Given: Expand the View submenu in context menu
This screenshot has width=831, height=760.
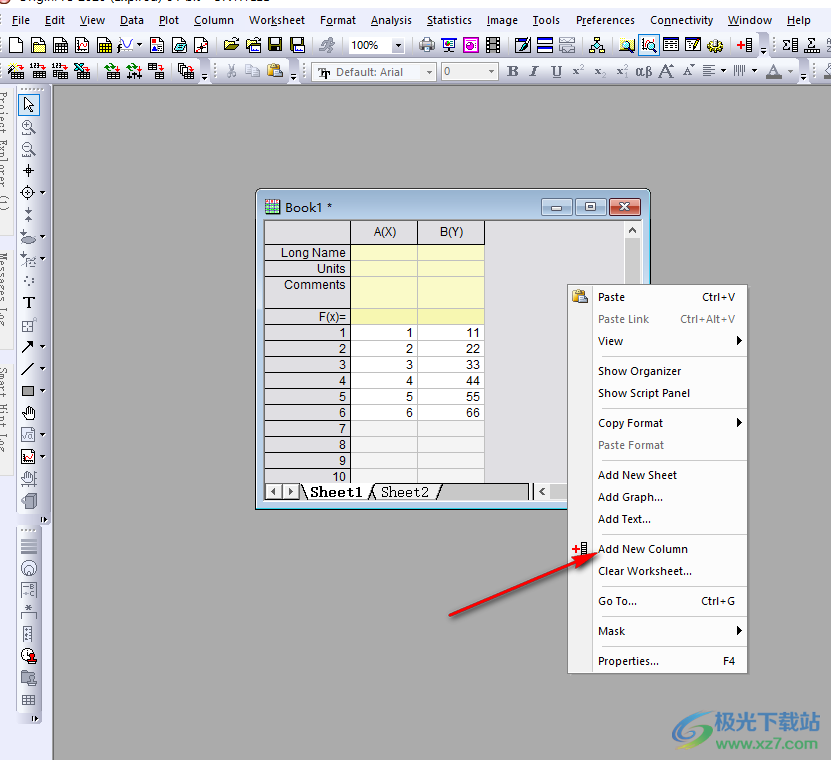Looking at the screenshot, I should [x=739, y=341].
